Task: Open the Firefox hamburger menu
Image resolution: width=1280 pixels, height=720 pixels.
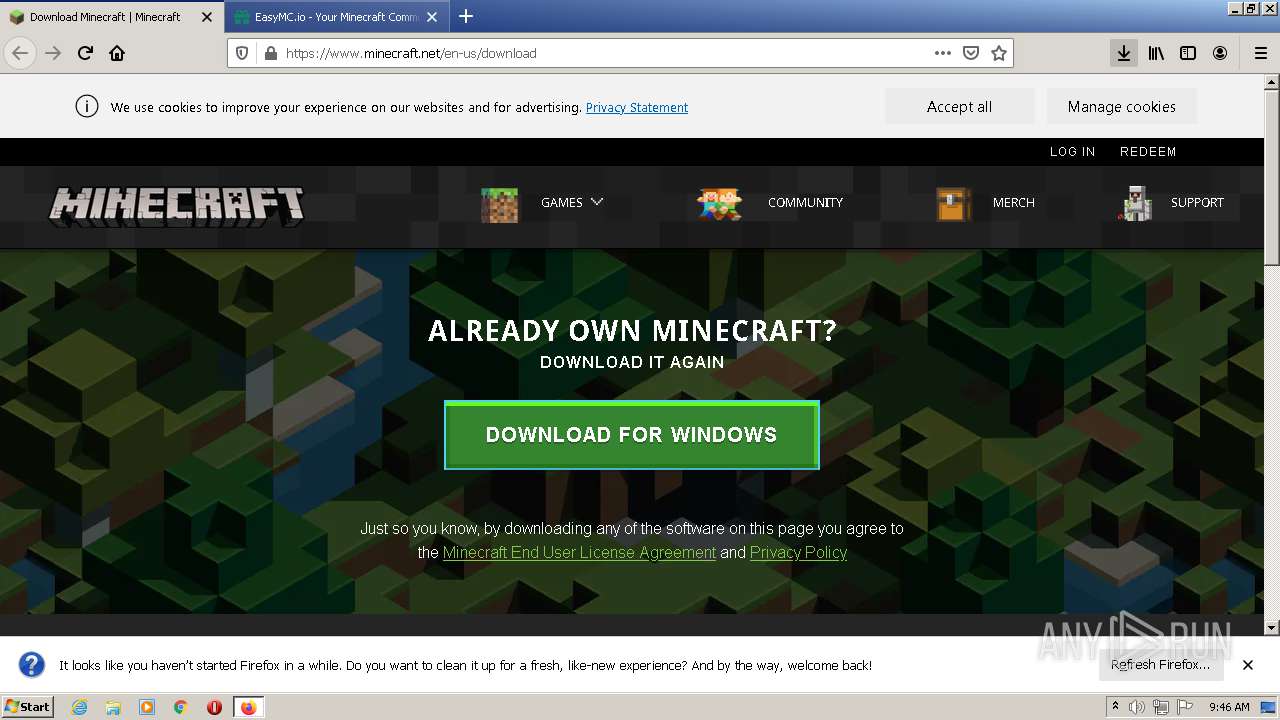Action: tap(1260, 53)
